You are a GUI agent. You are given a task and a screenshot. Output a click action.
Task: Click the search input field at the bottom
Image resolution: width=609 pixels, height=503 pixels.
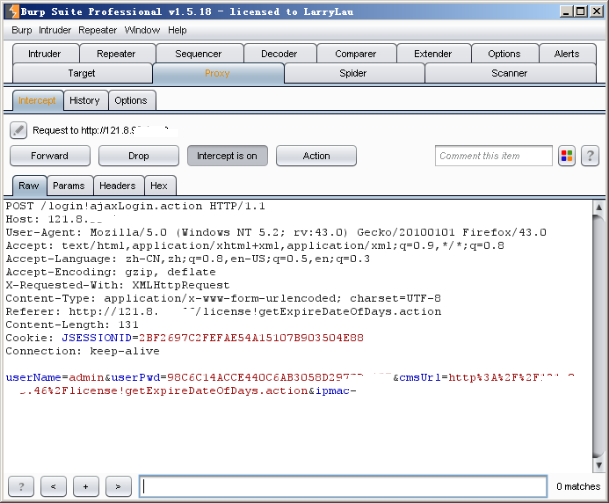coord(340,486)
